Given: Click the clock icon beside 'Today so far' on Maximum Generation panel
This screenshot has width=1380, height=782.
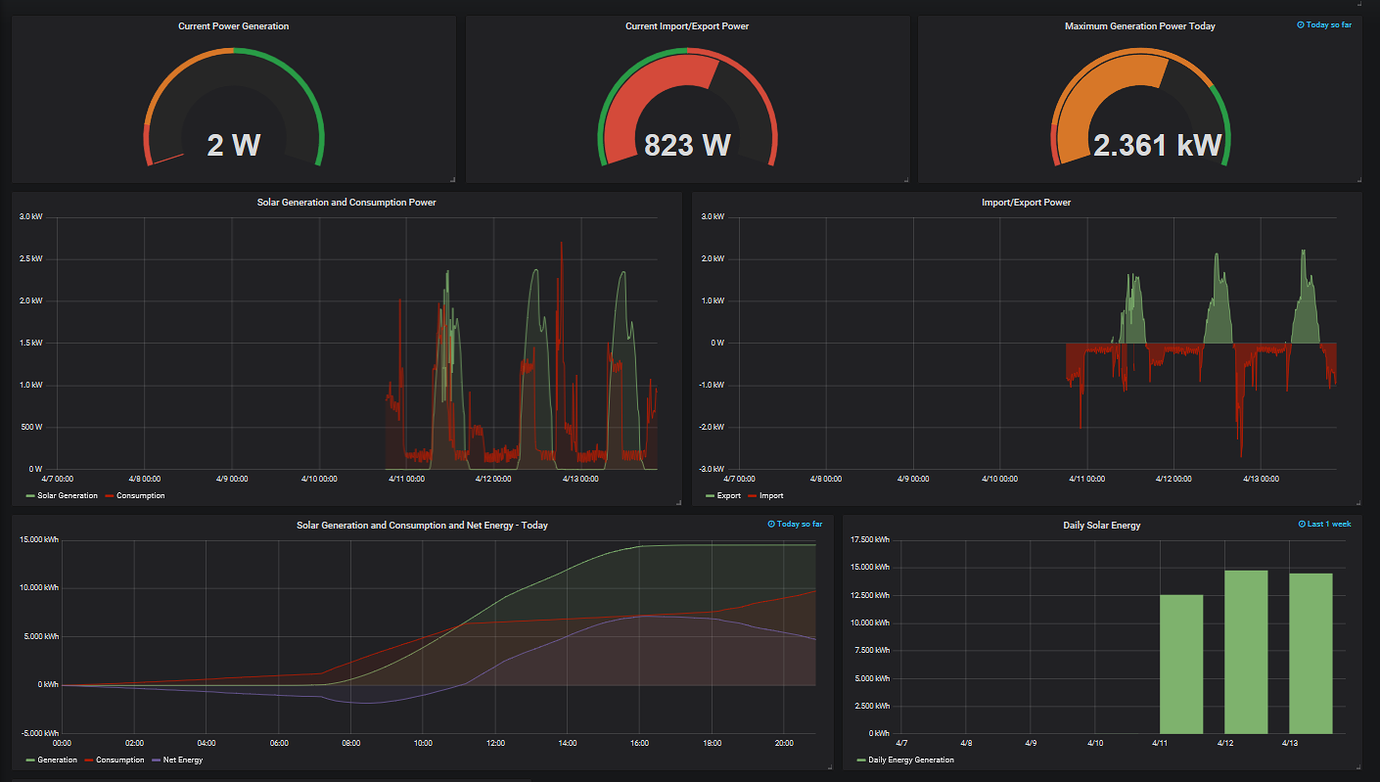Looking at the screenshot, I should (x=1302, y=24).
